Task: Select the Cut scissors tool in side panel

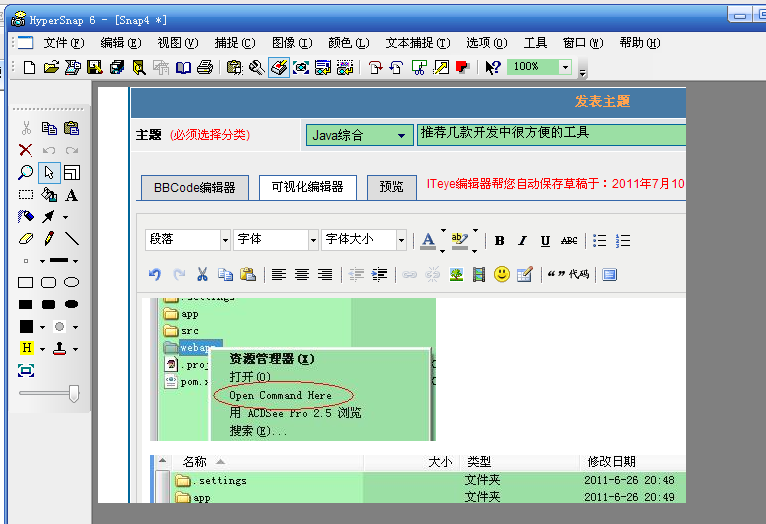Action: click(26, 128)
